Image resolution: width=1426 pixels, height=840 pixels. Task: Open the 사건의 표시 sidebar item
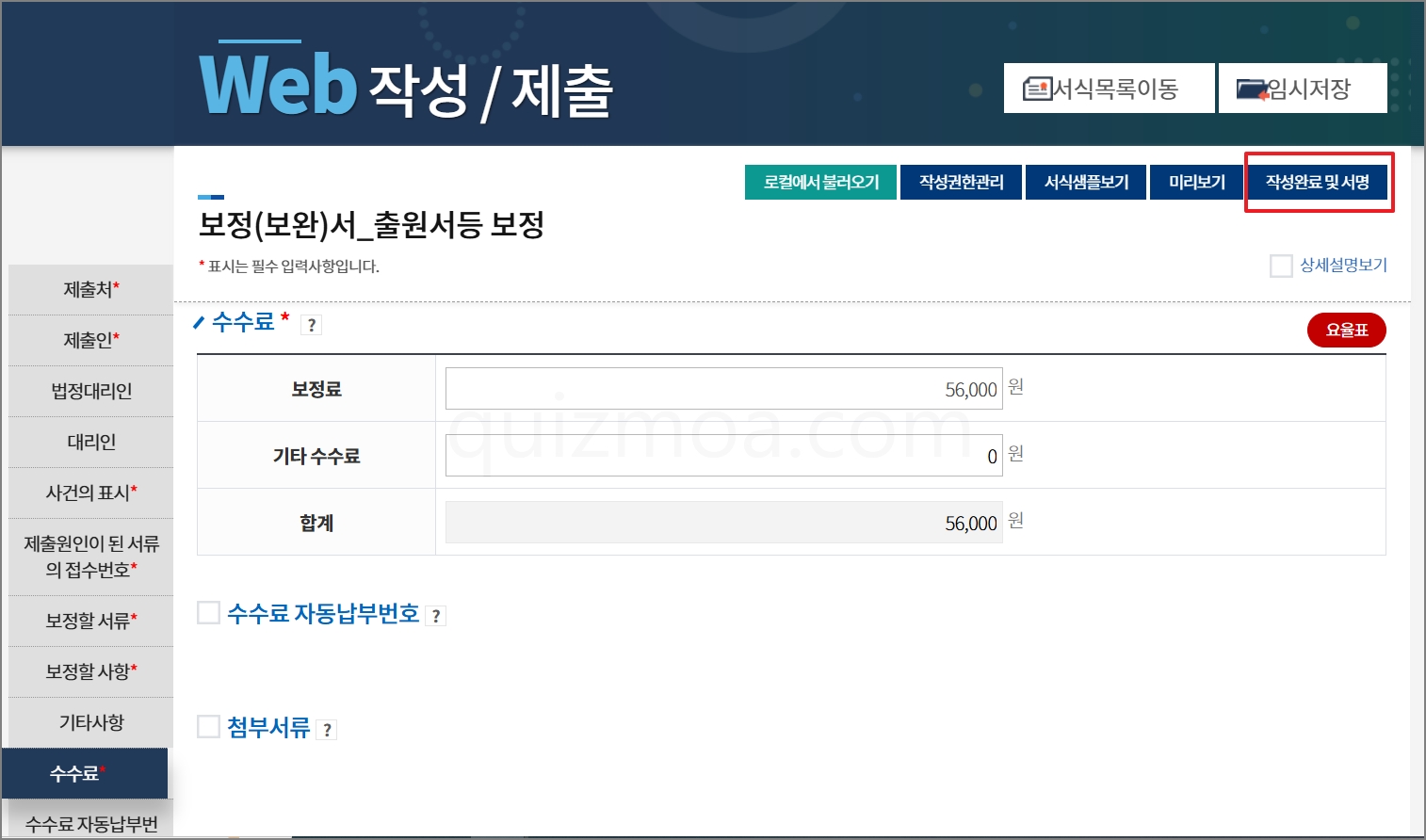[90, 493]
